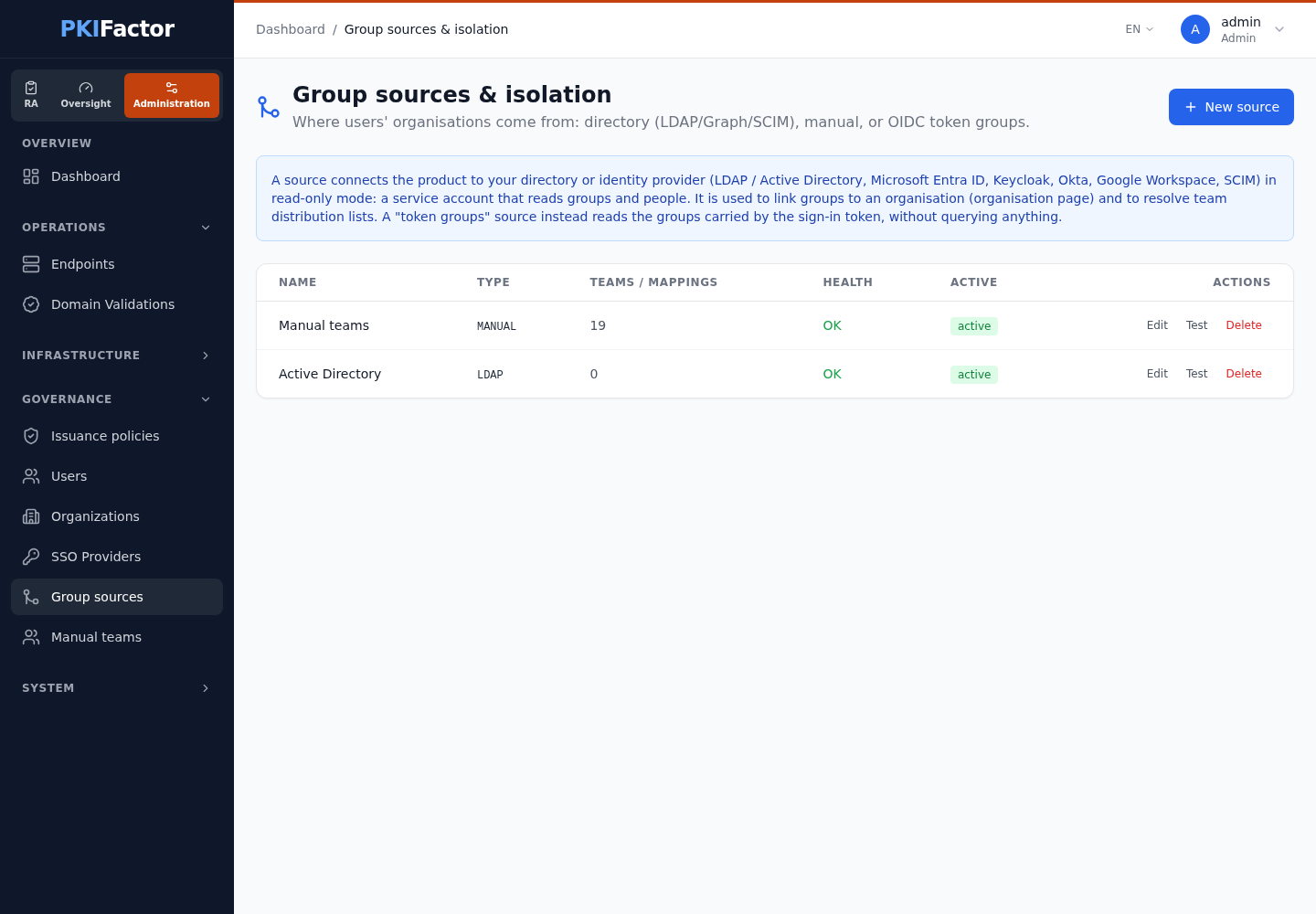Open the admin account menu chevron

point(1279,29)
